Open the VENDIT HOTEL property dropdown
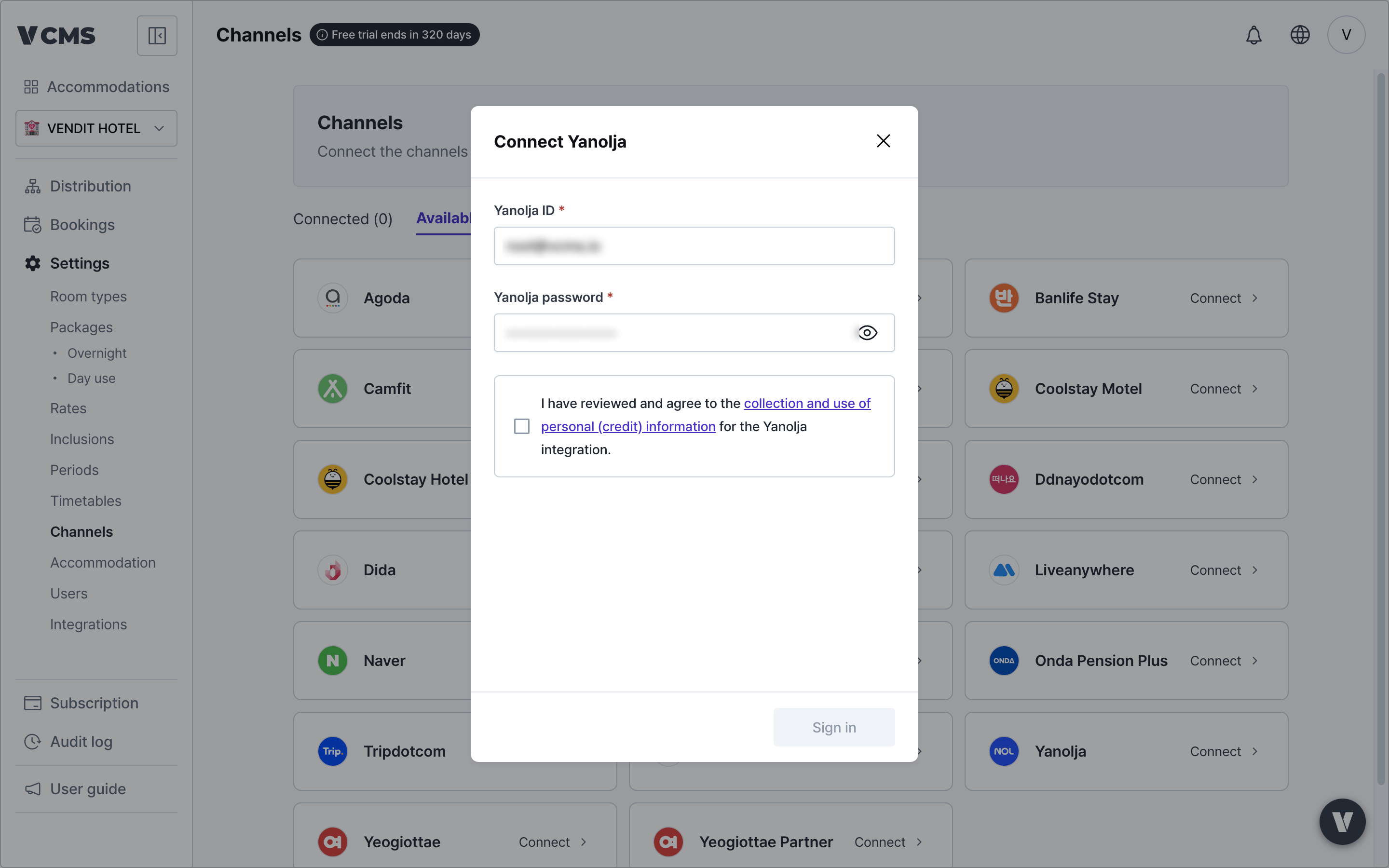 point(96,128)
